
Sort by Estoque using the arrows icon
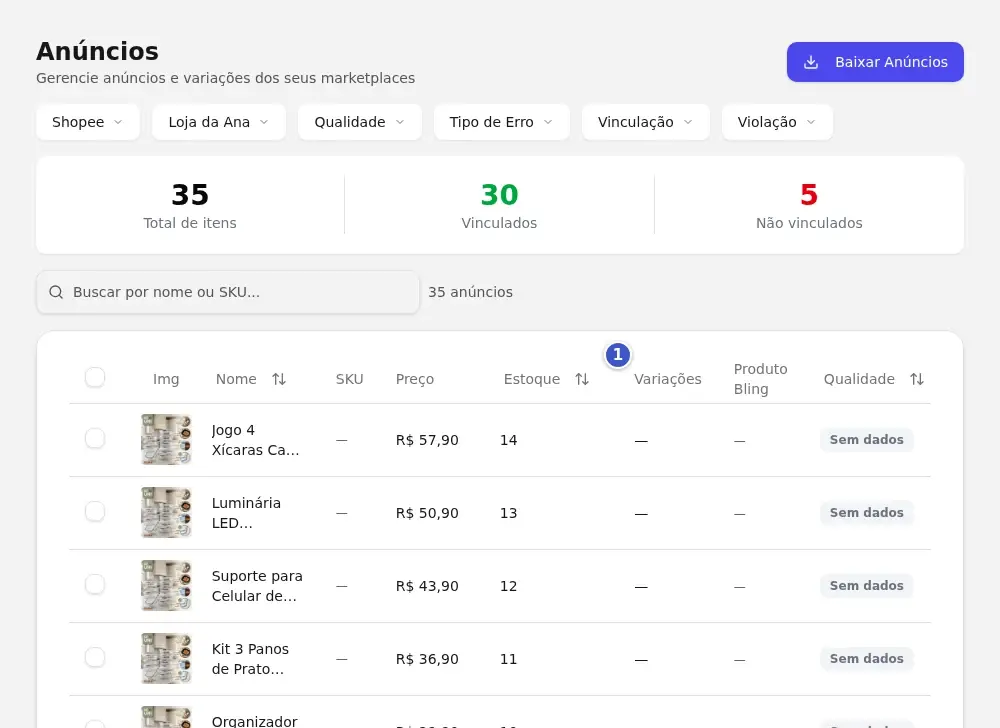[x=582, y=379]
